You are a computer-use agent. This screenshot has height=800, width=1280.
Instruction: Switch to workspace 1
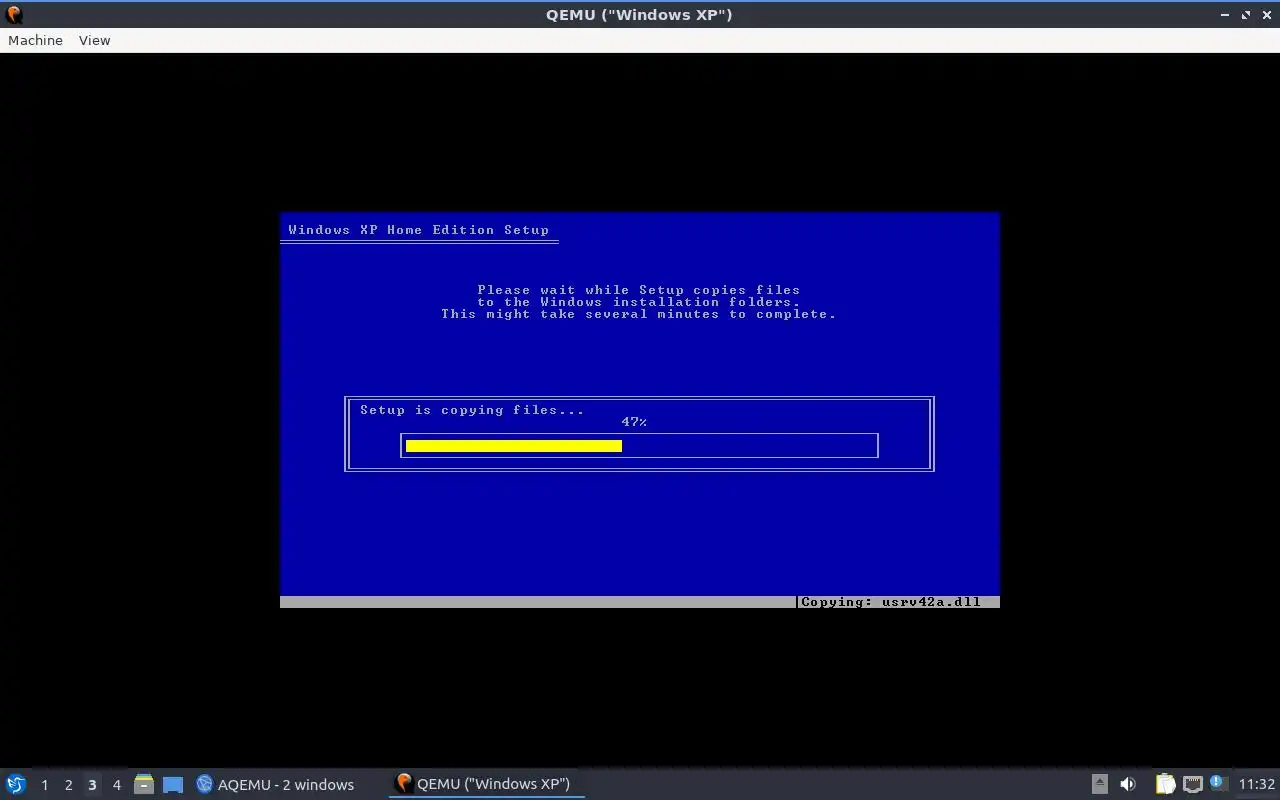click(x=44, y=784)
